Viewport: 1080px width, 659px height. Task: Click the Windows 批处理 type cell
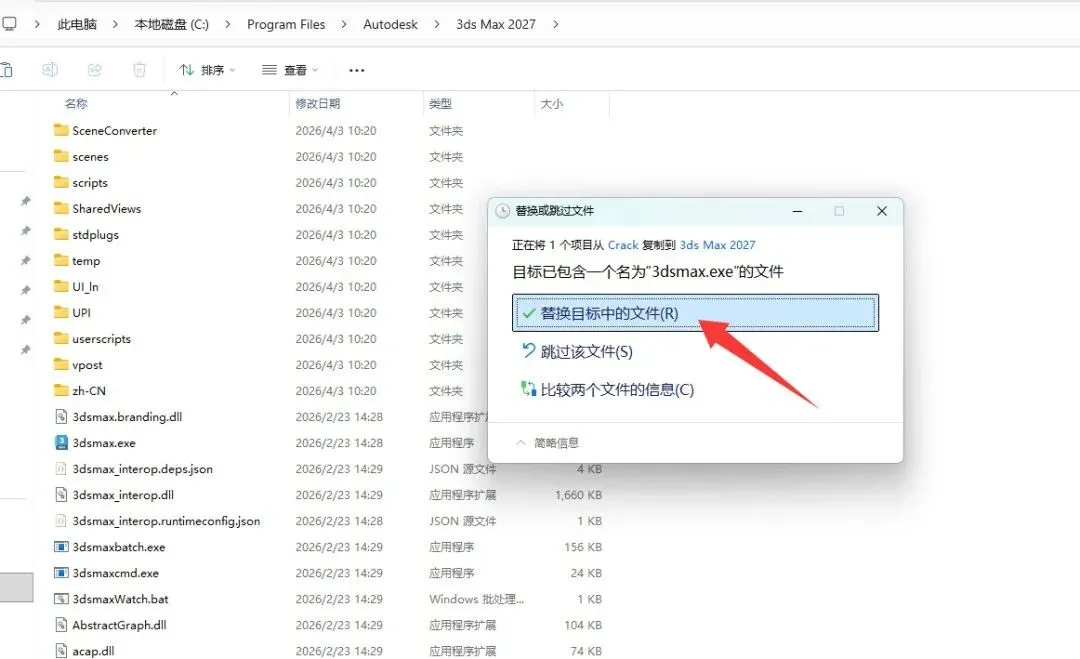click(x=477, y=599)
